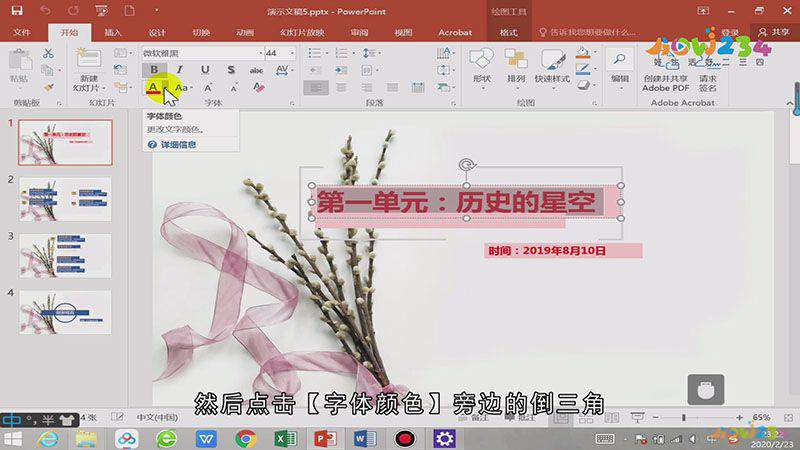Viewport: 800px width, 450px height.
Task: Switch to the 幻灯片放映 Slide Show tab
Action: coord(302,32)
